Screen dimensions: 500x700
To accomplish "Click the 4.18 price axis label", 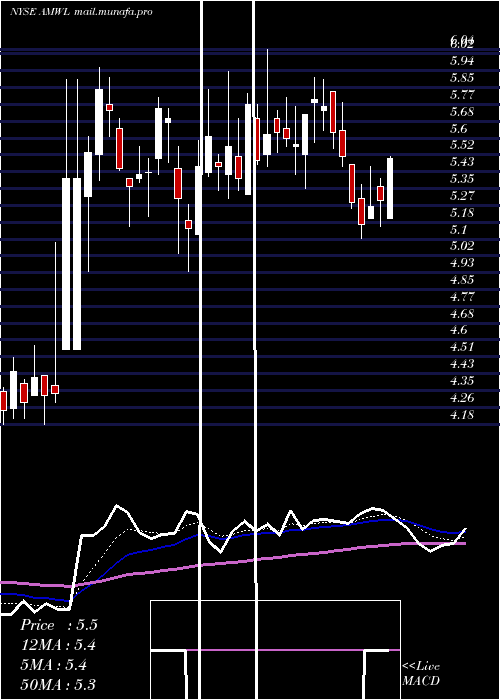I will [x=462, y=415].
